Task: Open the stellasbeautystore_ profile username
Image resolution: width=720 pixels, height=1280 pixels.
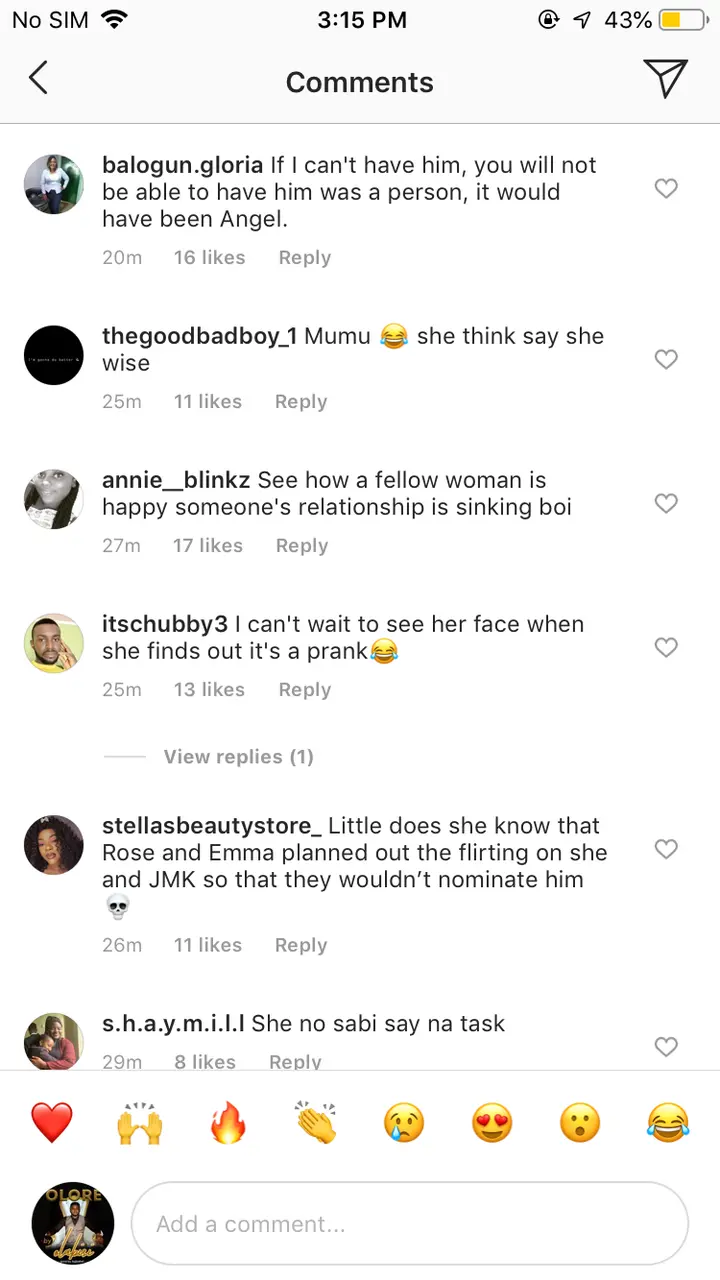Action: pos(212,826)
